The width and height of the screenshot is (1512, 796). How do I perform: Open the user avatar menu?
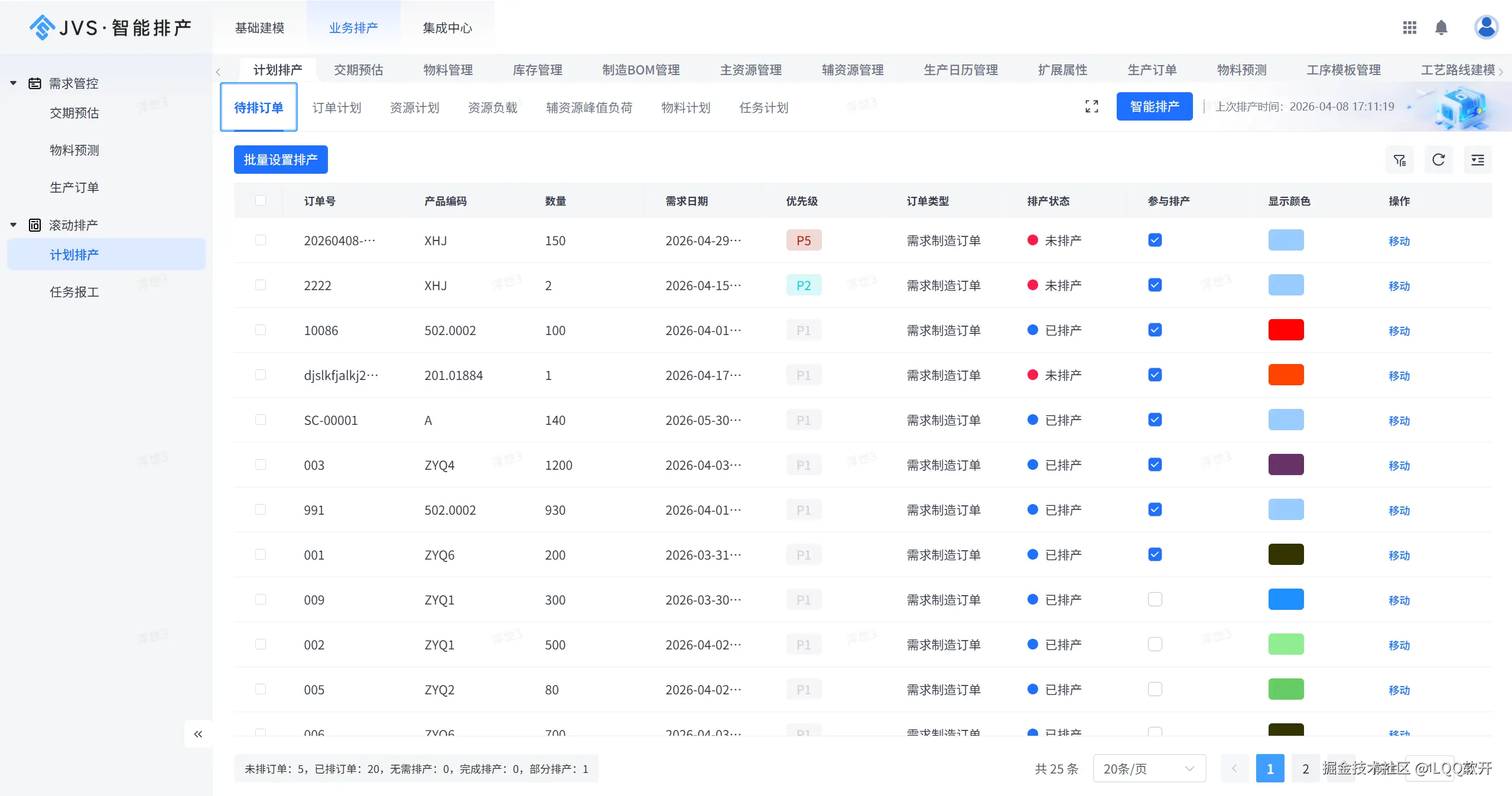click(x=1485, y=27)
